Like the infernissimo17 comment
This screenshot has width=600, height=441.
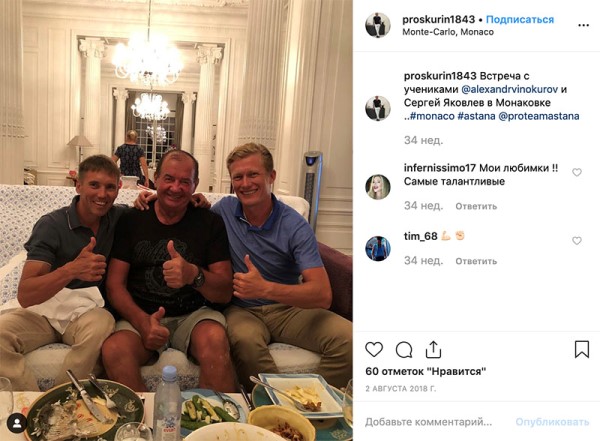coord(577,172)
